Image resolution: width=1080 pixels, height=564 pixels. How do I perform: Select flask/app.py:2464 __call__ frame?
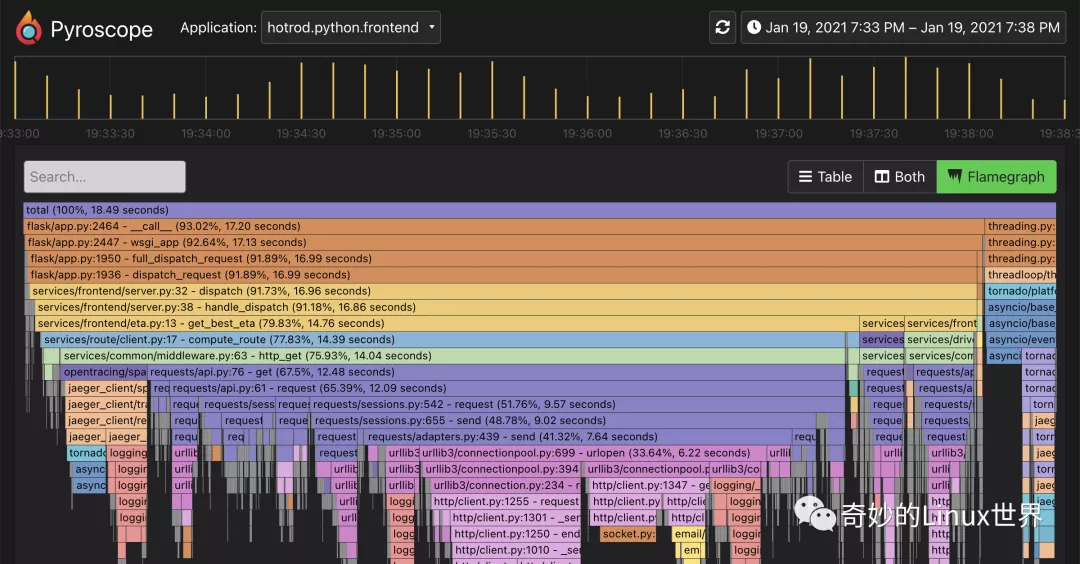coord(503,226)
